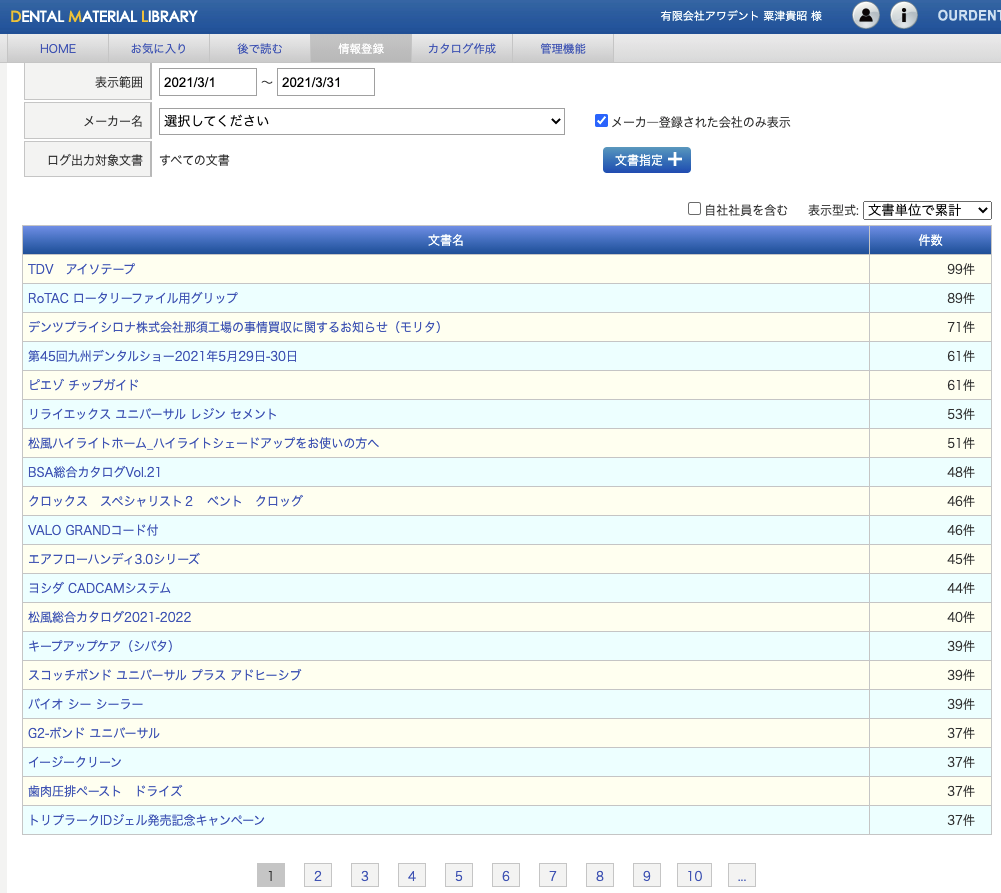Open 管理機能 tab

(562, 49)
